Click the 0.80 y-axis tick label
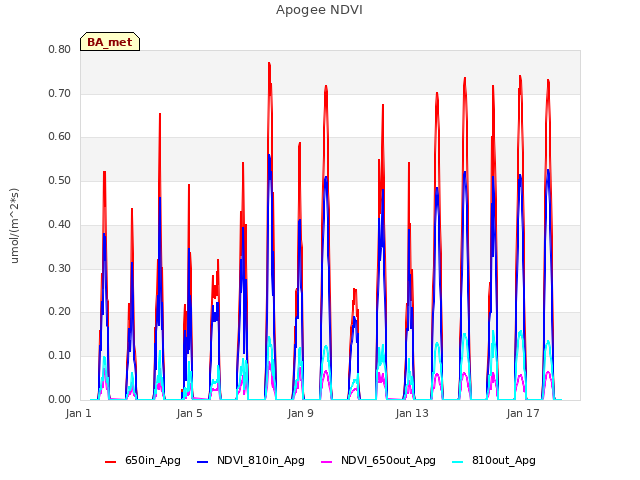This screenshot has height=480, width=640. (x=60, y=49)
